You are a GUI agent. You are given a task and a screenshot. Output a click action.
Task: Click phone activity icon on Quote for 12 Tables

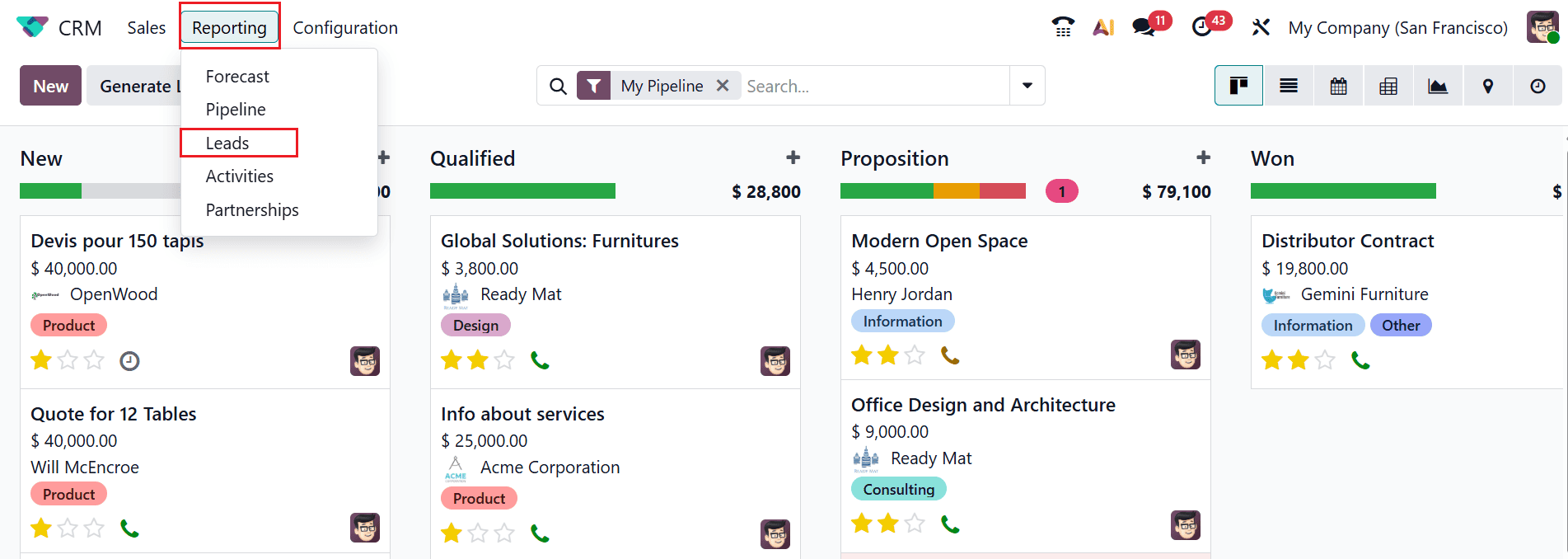[x=129, y=528]
